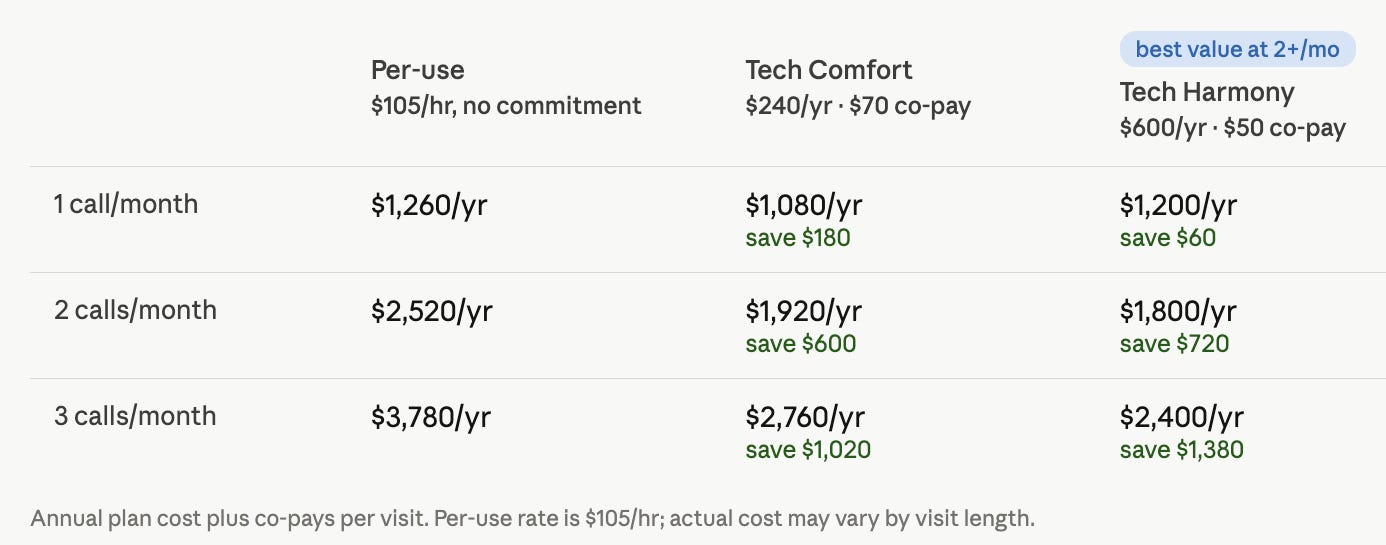Choose the Tech Harmony plan header
The height and width of the screenshot is (545, 1386).
click(x=1207, y=93)
